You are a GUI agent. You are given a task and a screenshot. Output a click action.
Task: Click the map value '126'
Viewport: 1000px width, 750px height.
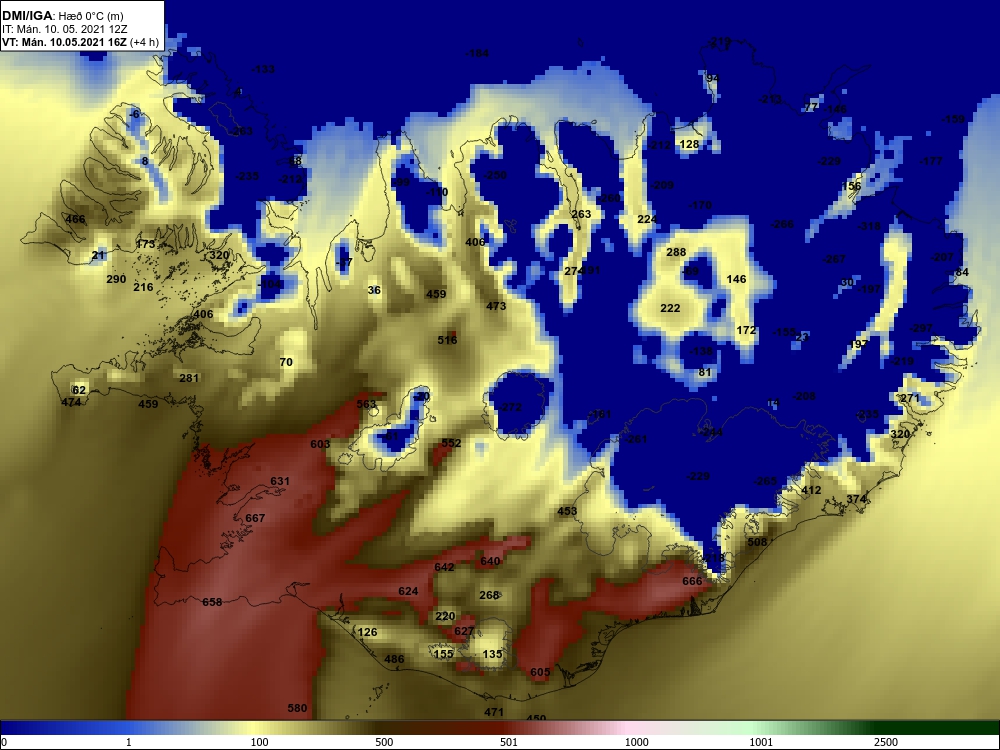tap(367, 633)
